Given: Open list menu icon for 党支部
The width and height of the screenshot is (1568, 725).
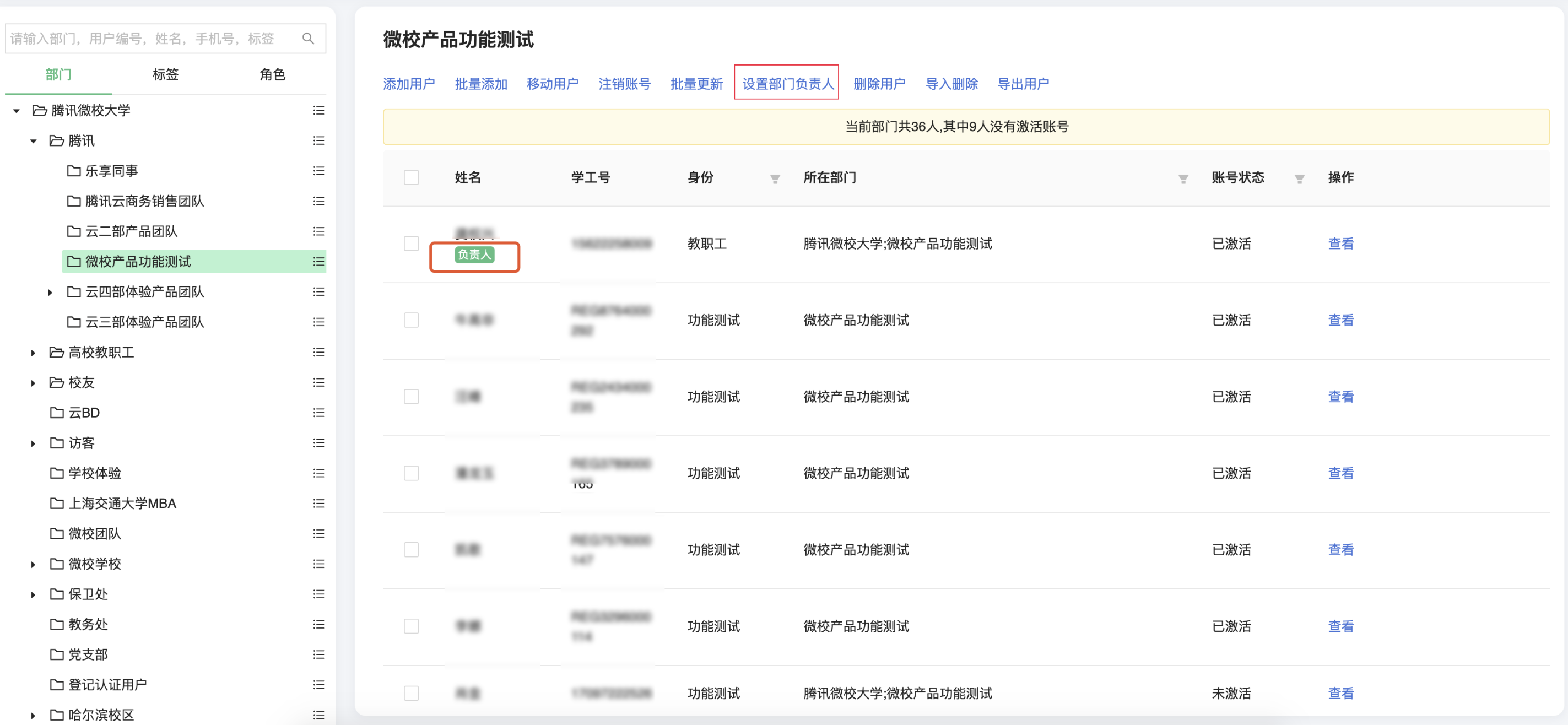Looking at the screenshot, I should click(x=318, y=655).
